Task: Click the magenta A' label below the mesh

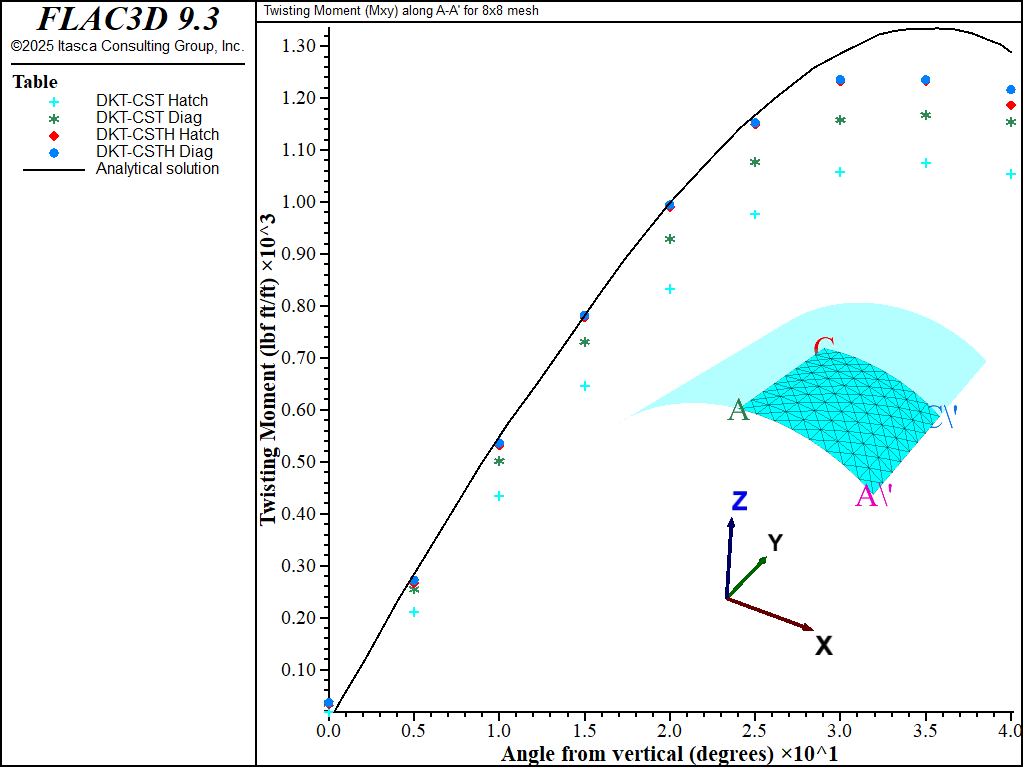Action: coord(871,495)
